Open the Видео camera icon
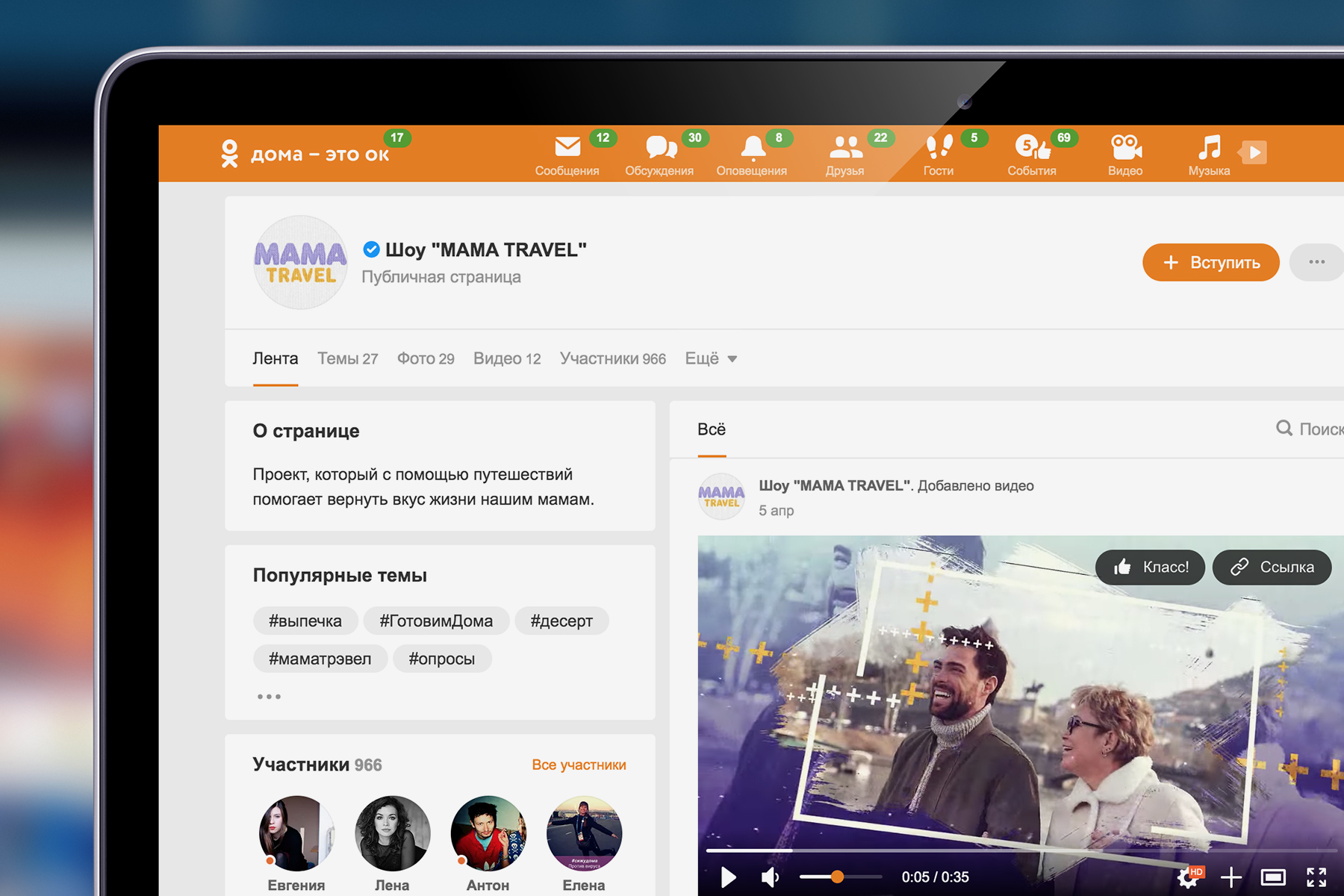The height and width of the screenshot is (896, 1344). 1125,148
